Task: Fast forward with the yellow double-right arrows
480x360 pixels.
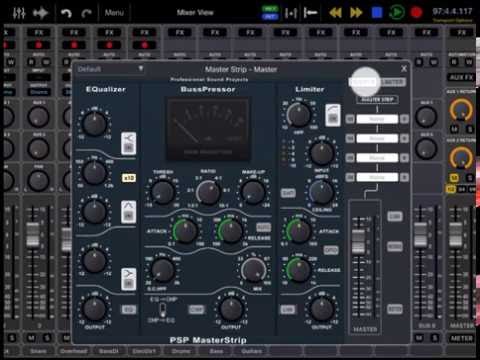Action: point(356,13)
